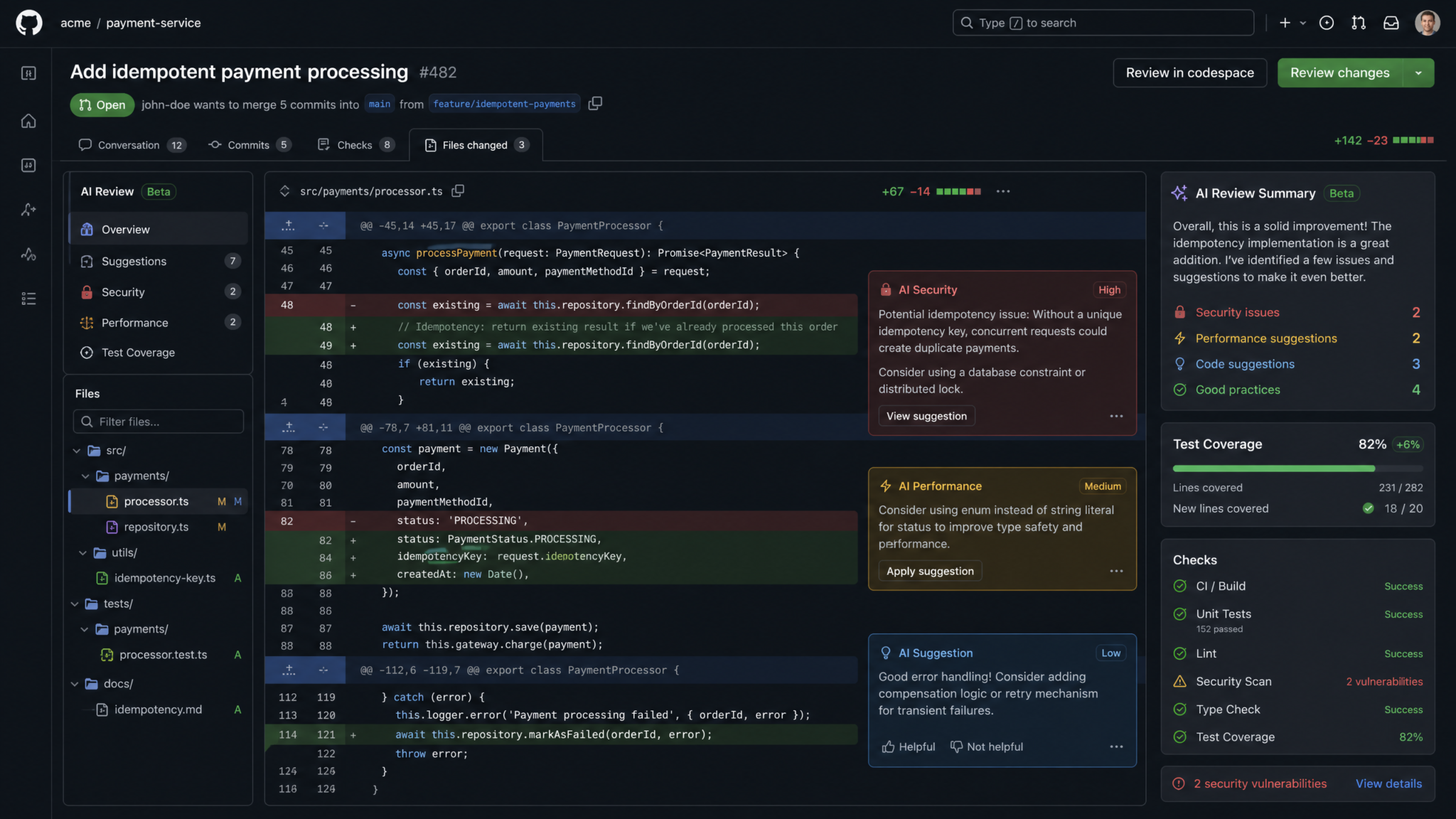Screen dimensions: 1456x819
Task: Focus the Filter files input
Action: 159,422
